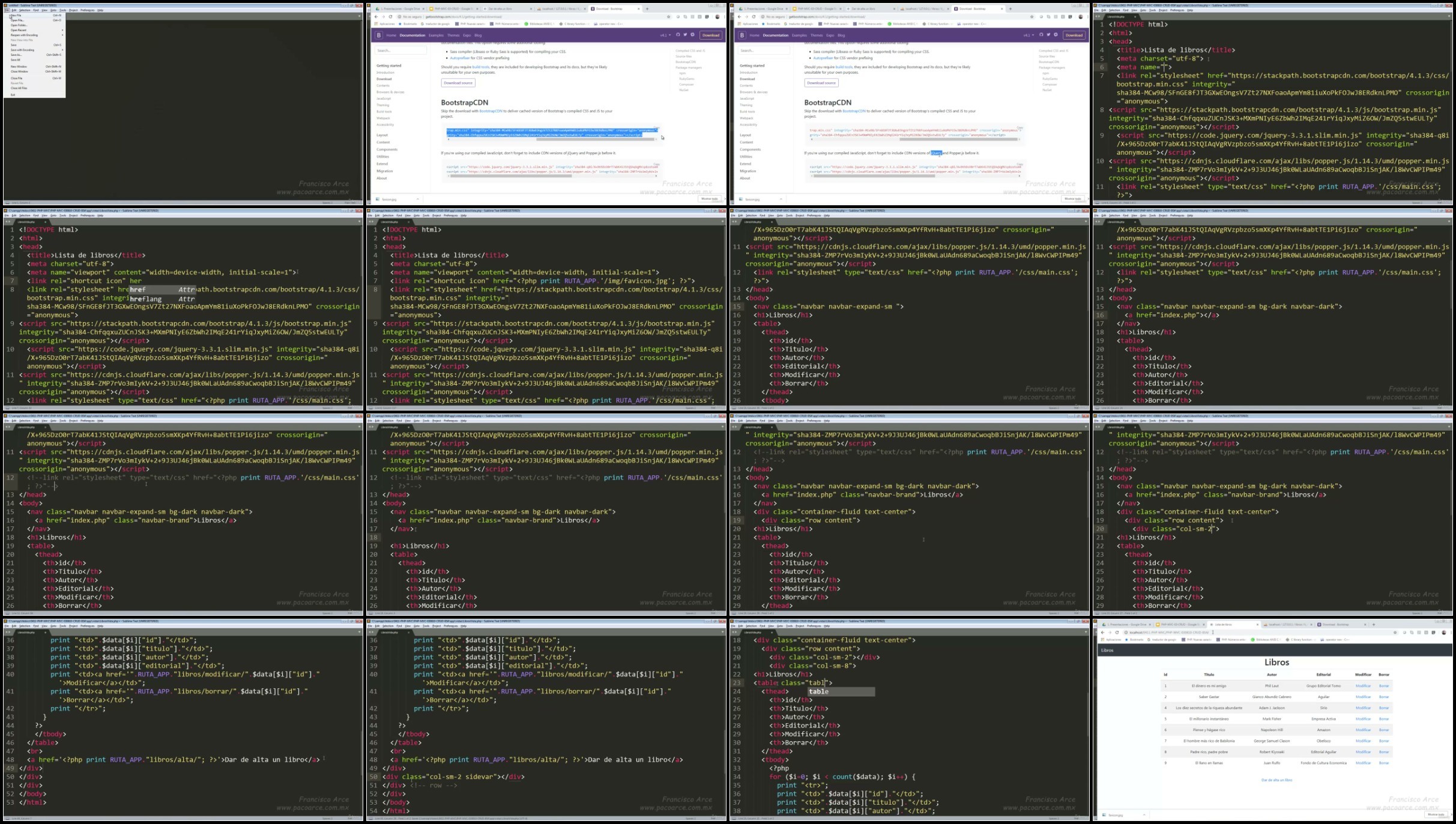The height and width of the screenshot is (824, 1456).
Task: Bookmark the Libros page with the star icon
Action: point(1395,632)
